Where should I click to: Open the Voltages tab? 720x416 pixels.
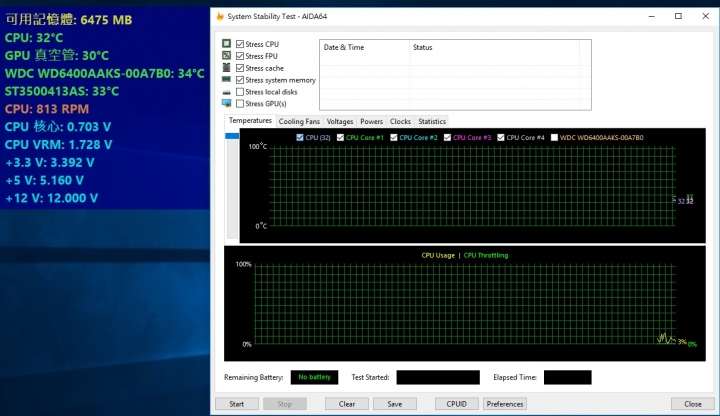pyautogui.click(x=340, y=121)
